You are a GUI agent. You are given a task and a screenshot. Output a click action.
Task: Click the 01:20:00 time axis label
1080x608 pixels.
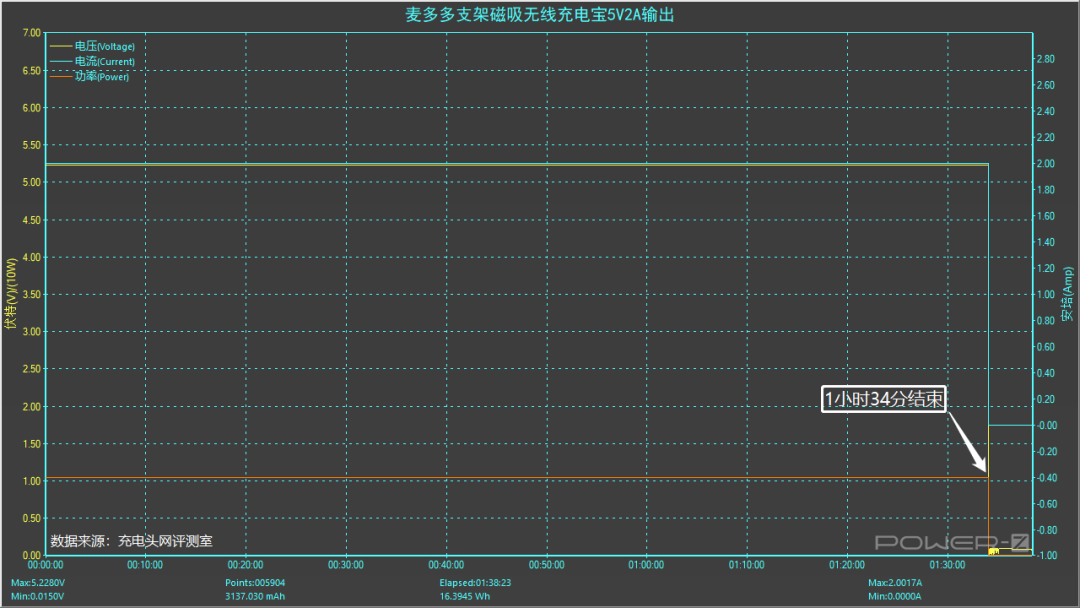[x=847, y=565]
